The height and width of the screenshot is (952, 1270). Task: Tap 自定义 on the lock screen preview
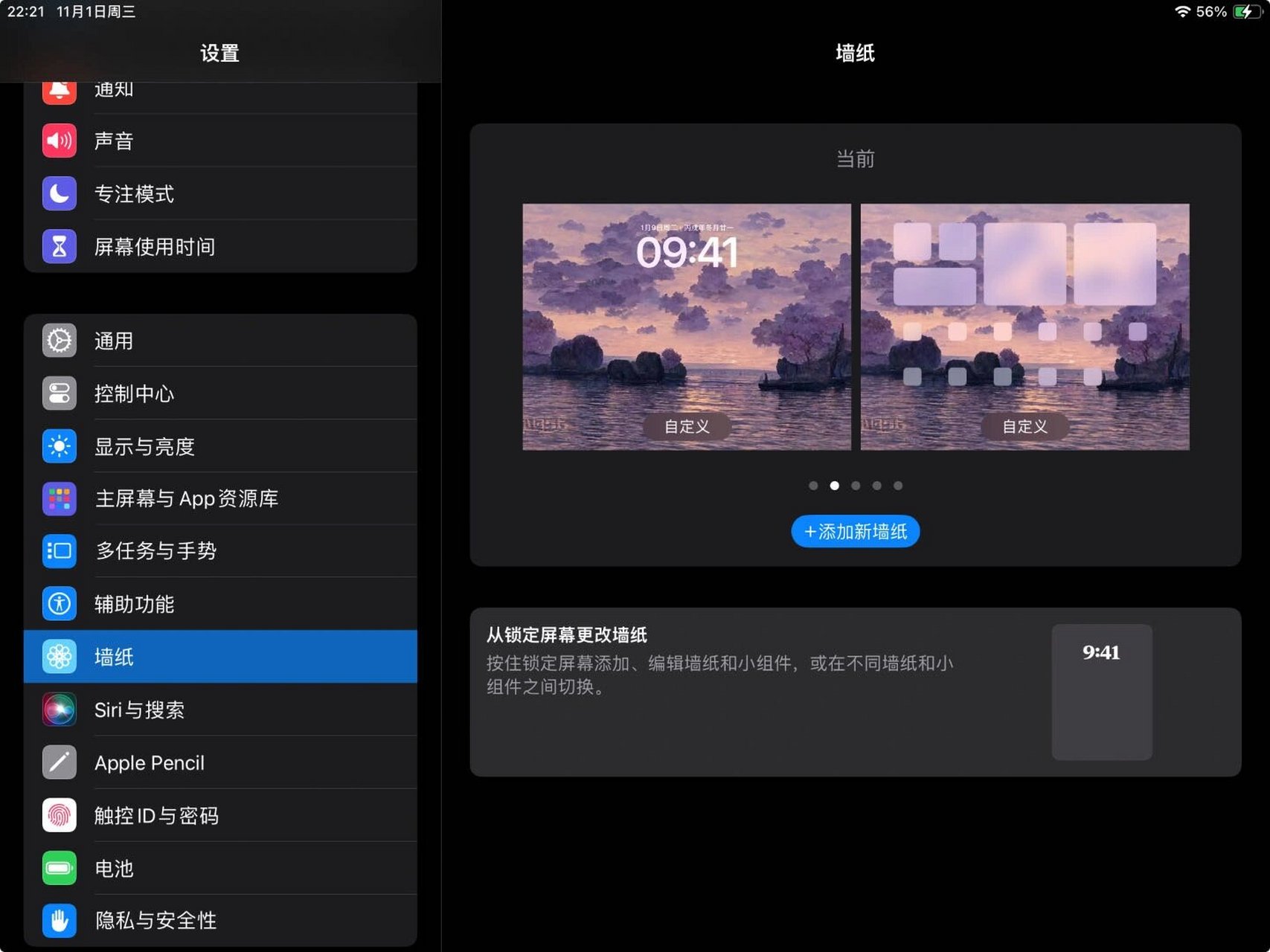pos(687,426)
